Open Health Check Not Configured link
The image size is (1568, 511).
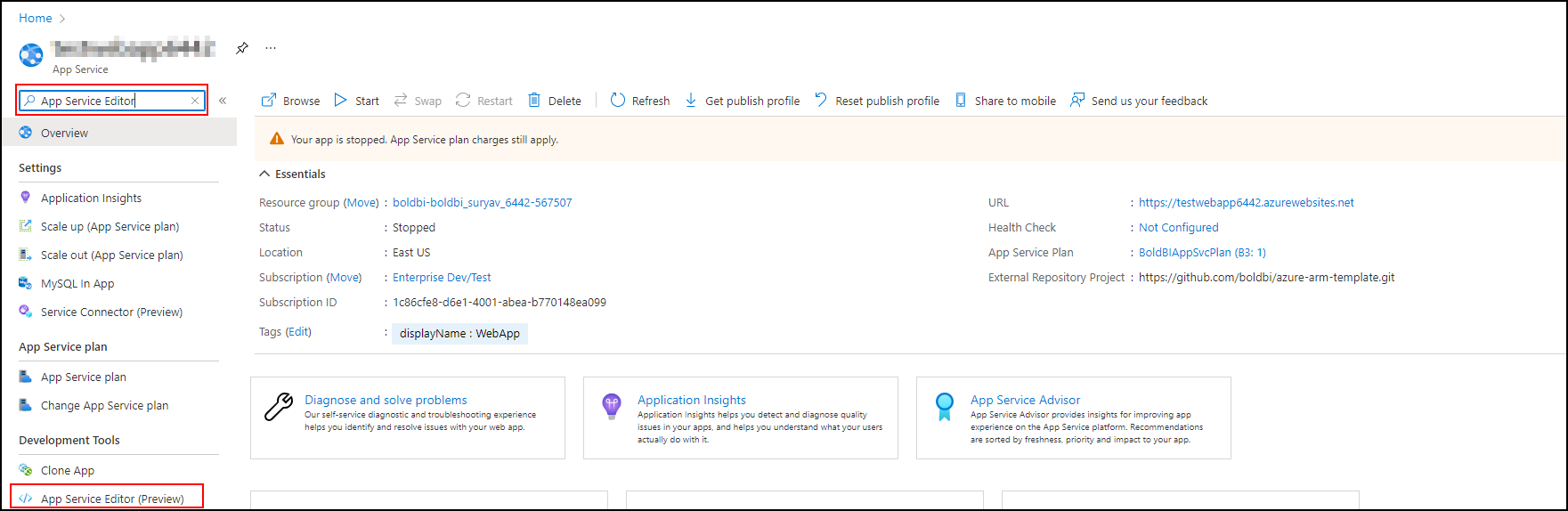[1179, 227]
